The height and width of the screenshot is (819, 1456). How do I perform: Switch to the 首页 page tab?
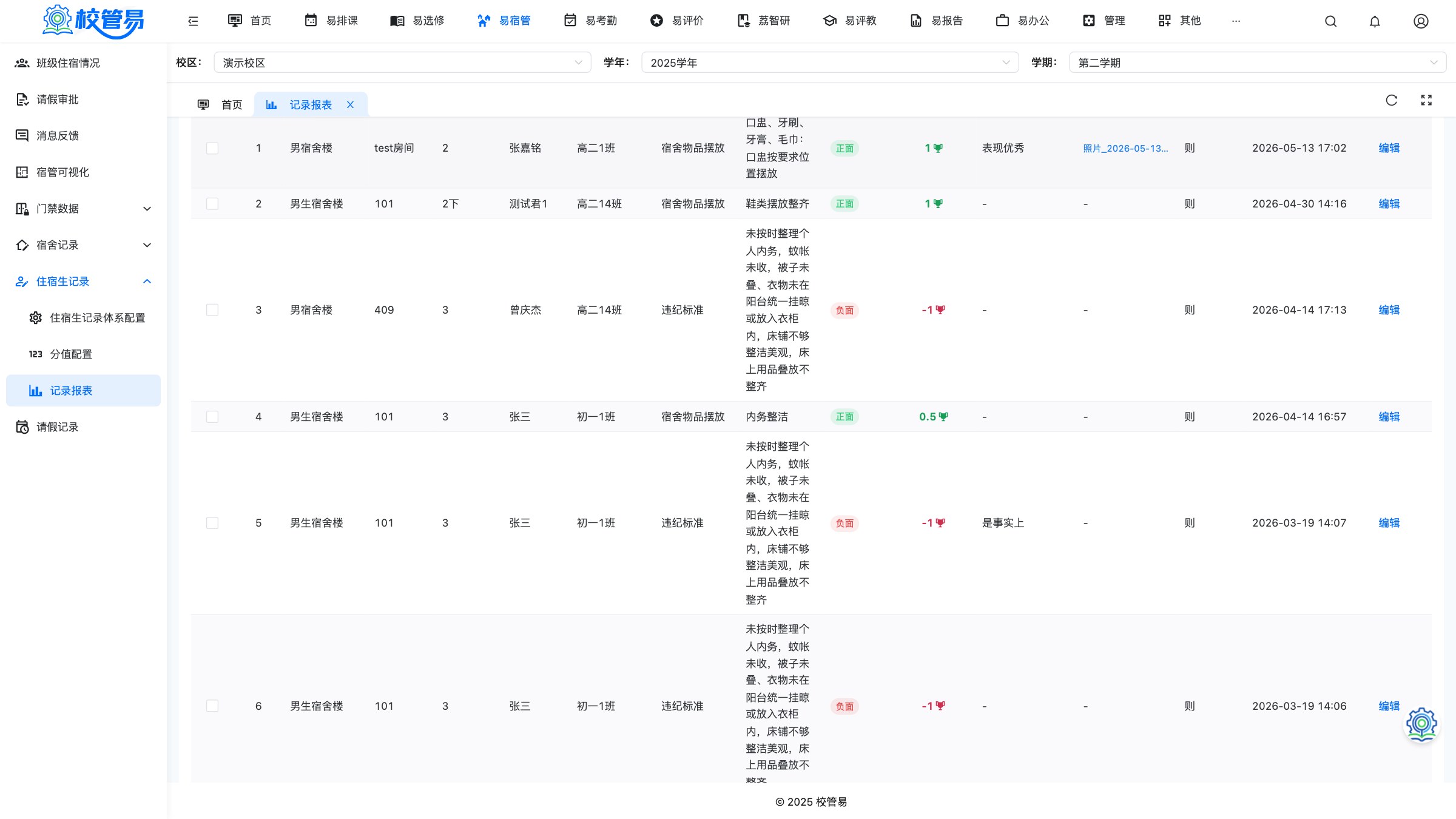coord(220,105)
